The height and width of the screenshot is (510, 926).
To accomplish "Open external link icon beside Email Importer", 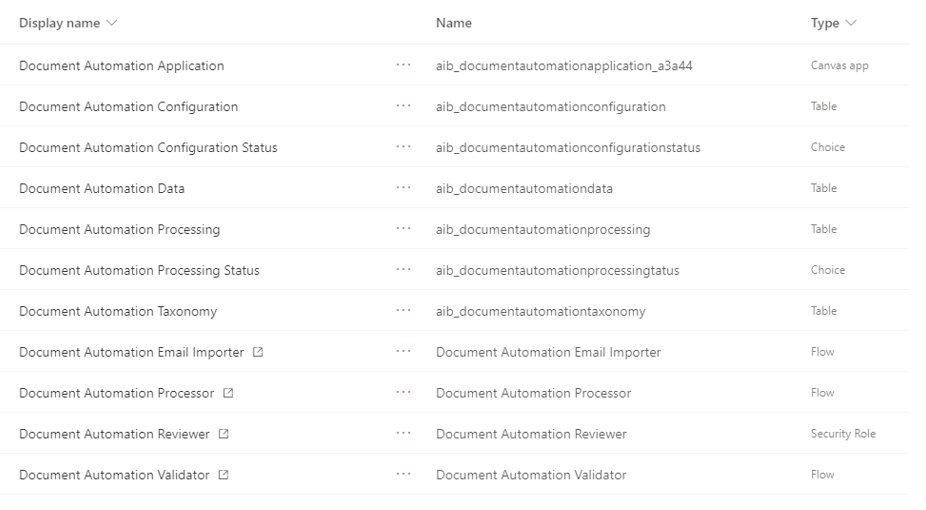I will [x=258, y=352].
